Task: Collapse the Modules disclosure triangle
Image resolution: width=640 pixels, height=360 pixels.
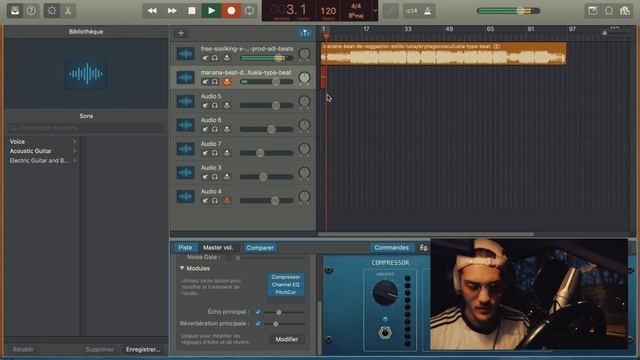Action: (x=182, y=268)
